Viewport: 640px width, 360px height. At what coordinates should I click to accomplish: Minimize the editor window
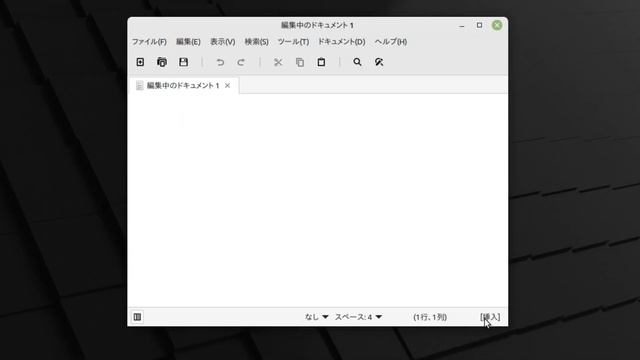tap(462, 25)
